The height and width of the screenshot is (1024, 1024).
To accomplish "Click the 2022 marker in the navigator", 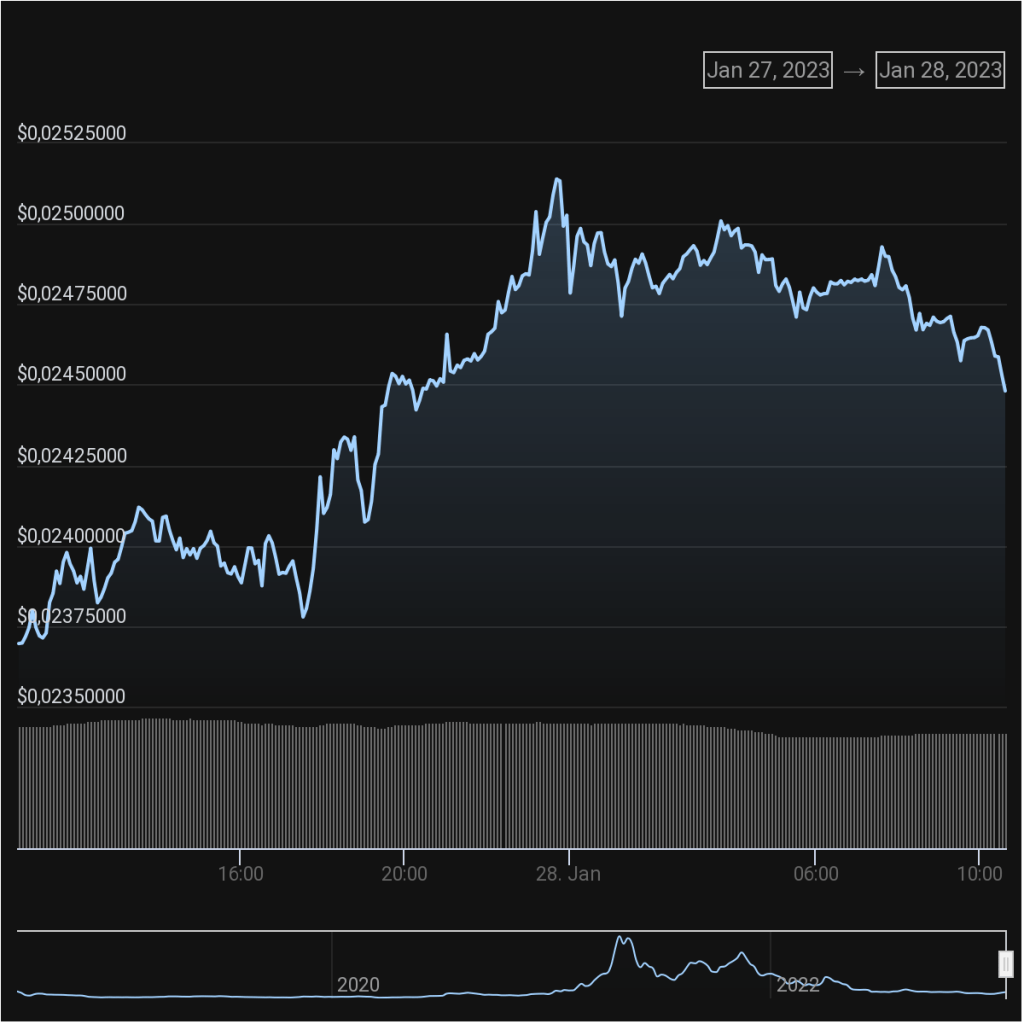I will click(x=797, y=985).
